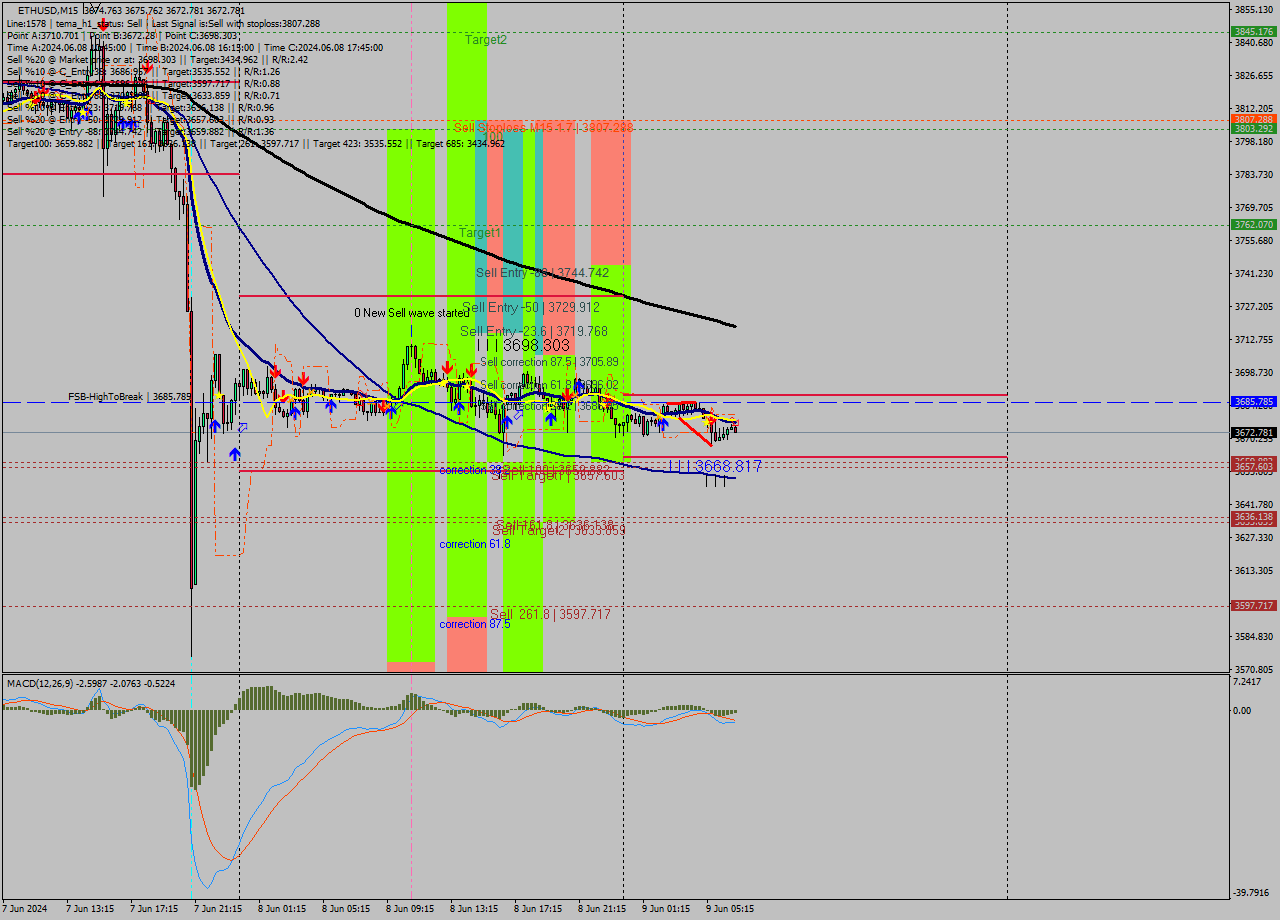Click the Sell Target2 | 3633.859 label
The height and width of the screenshot is (920, 1280).
tap(559, 530)
